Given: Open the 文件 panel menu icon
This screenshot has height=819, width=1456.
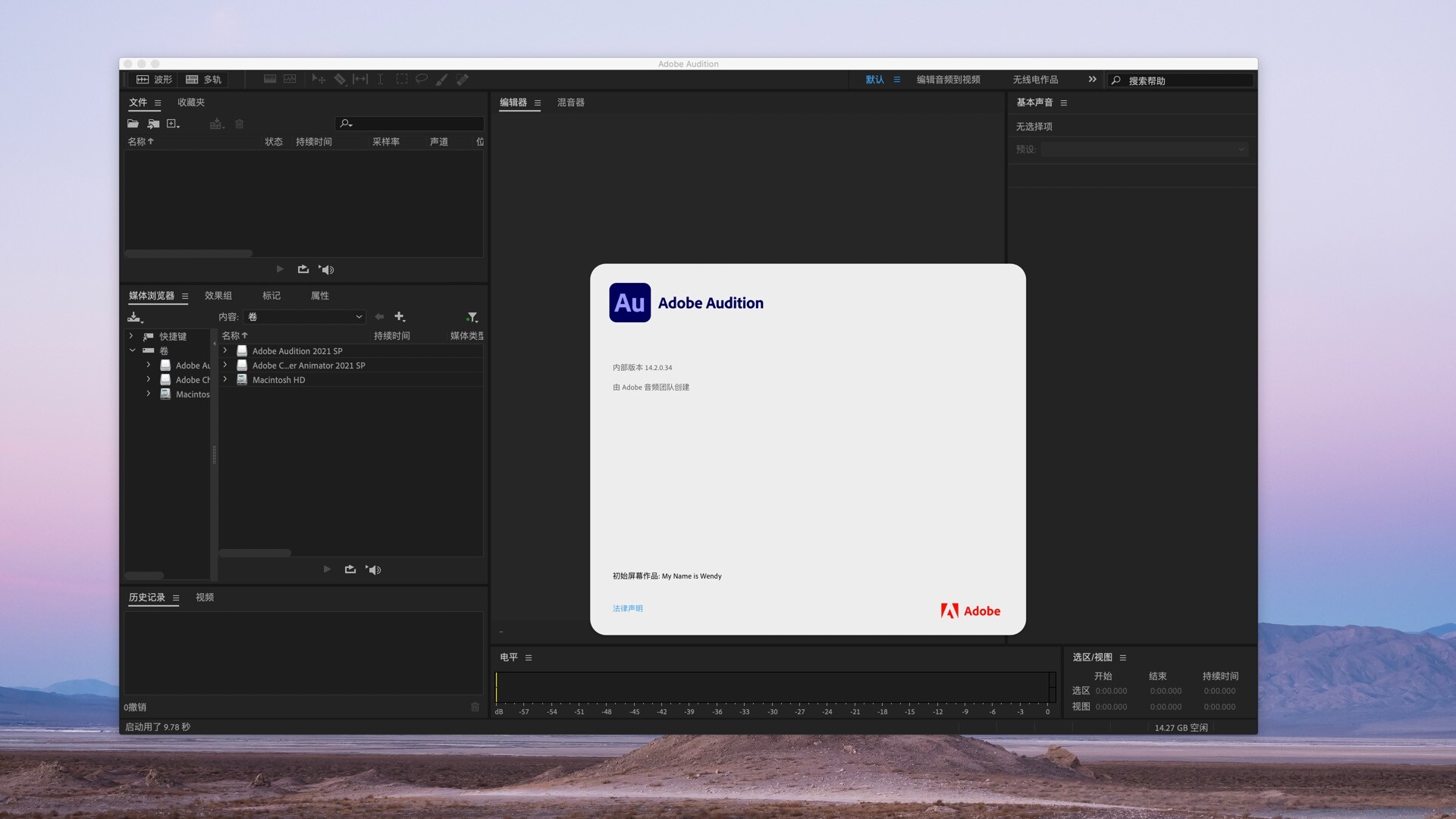Looking at the screenshot, I should pyautogui.click(x=158, y=103).
